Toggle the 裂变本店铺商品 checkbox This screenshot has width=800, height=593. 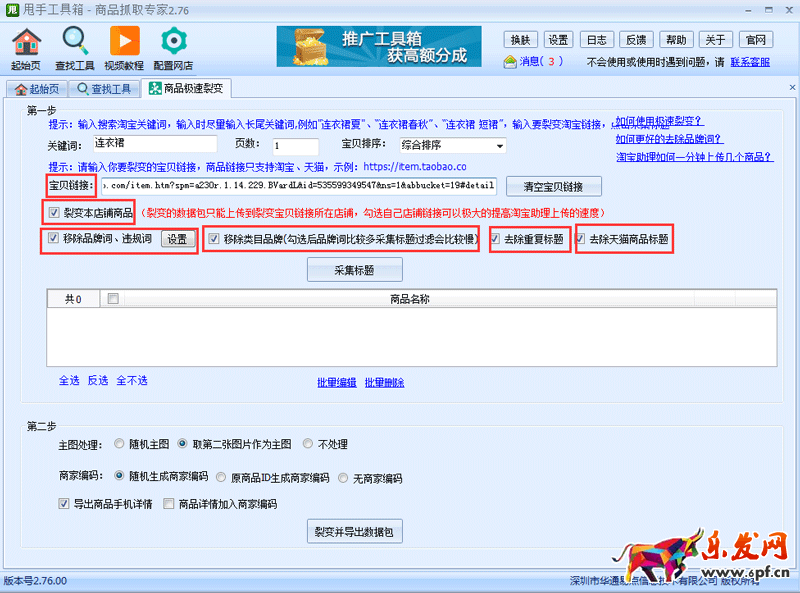coord(54,213)
